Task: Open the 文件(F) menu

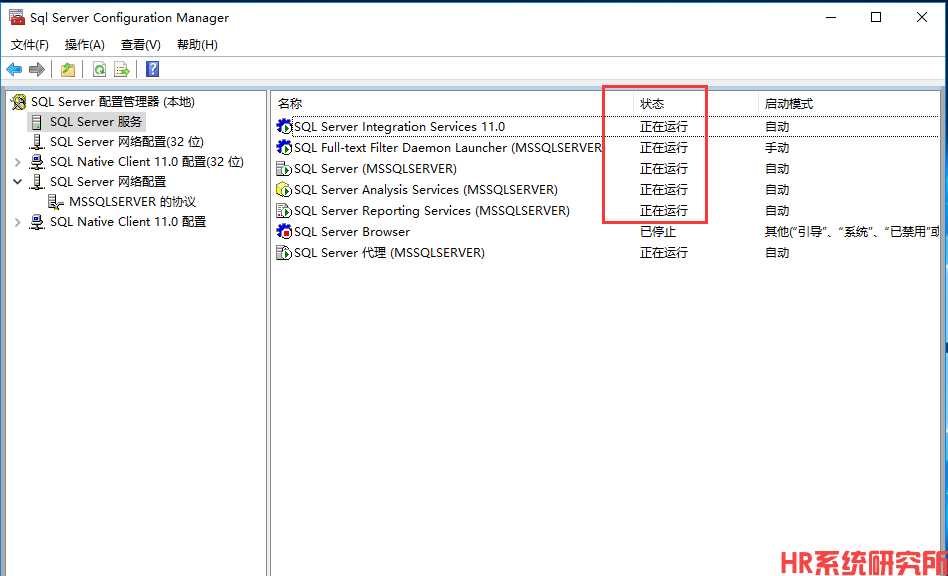Action: (30, 45)
